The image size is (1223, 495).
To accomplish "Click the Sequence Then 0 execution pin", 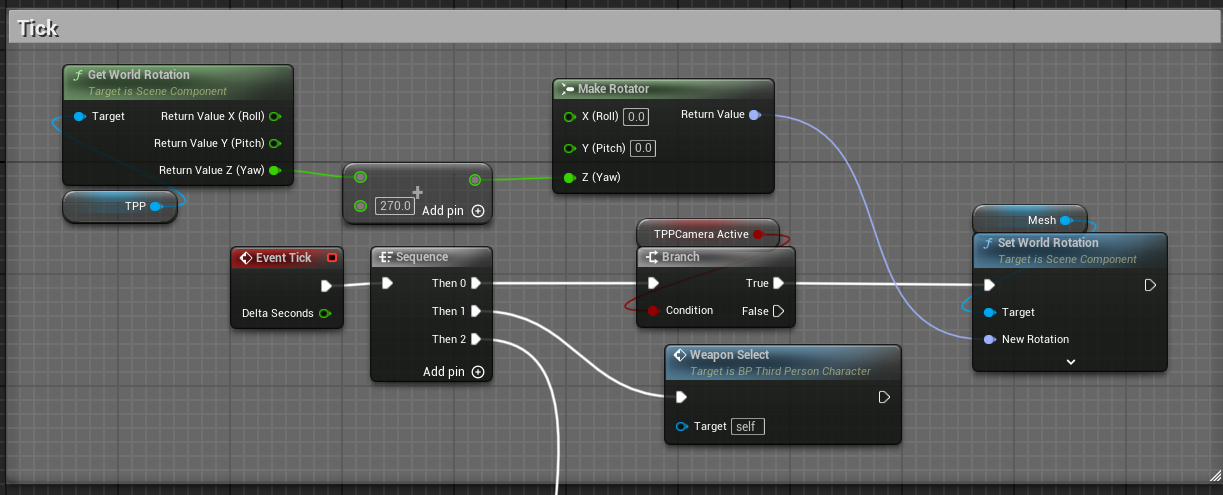I will [476, 283].
